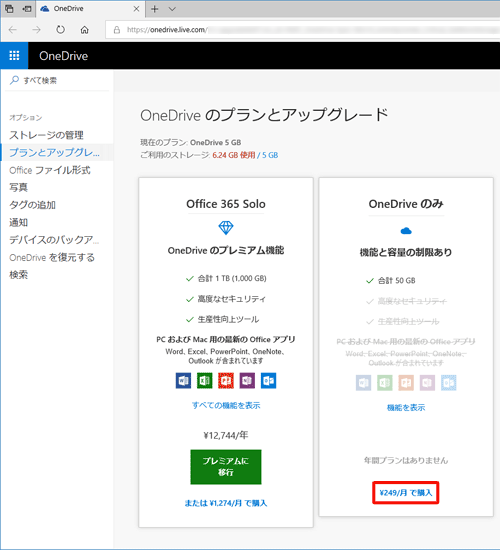Click faded Word icon in OneDrive のみ
This screenshot has height=550, width=500.
point(363,383)
